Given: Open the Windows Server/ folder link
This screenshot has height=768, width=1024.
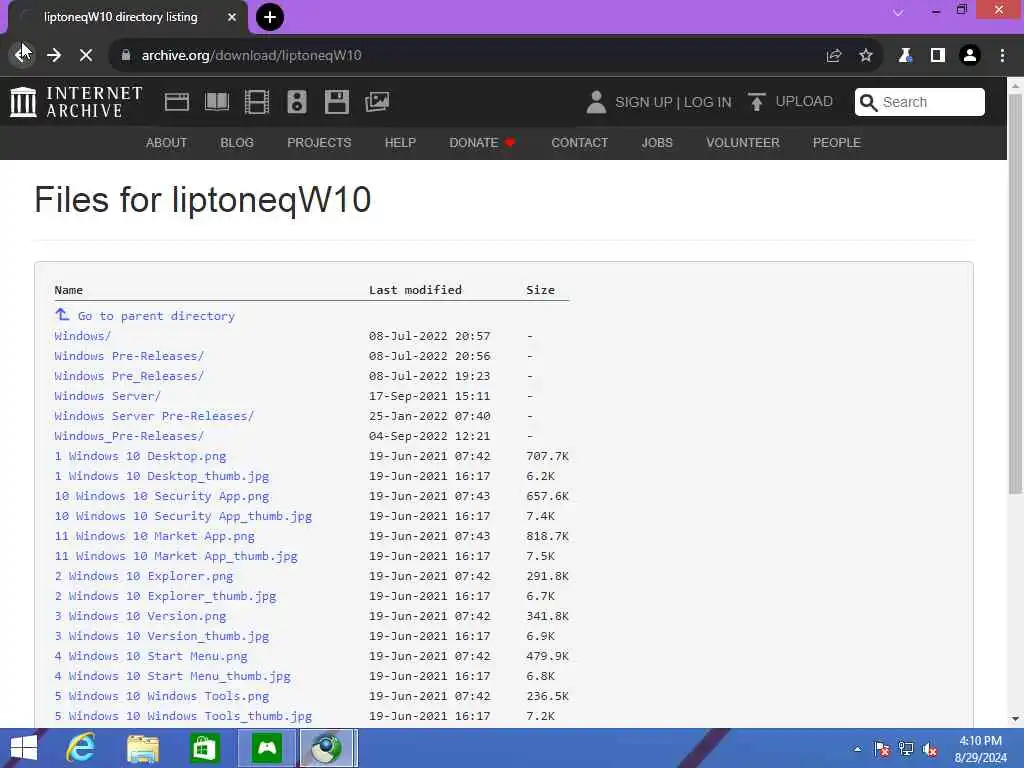Looking at the screenshot, I should point(108,396).
